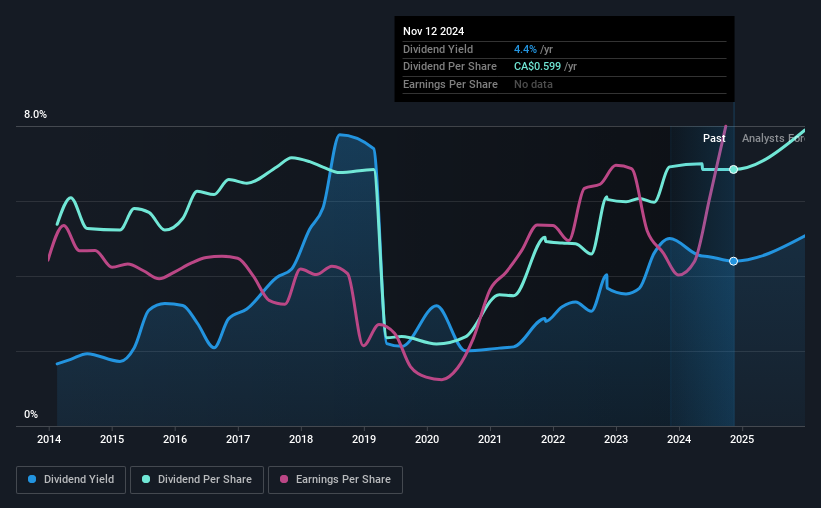Click the 2023 x-axis label
821x508 pixels.
click(616, 439)
